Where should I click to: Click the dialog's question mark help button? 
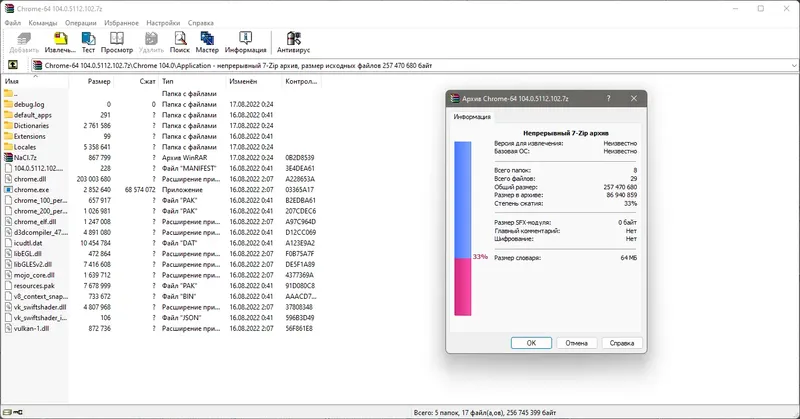point(608,98)
